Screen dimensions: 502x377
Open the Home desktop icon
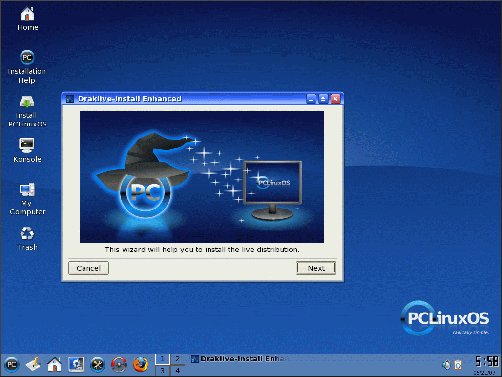coord(27,19)
